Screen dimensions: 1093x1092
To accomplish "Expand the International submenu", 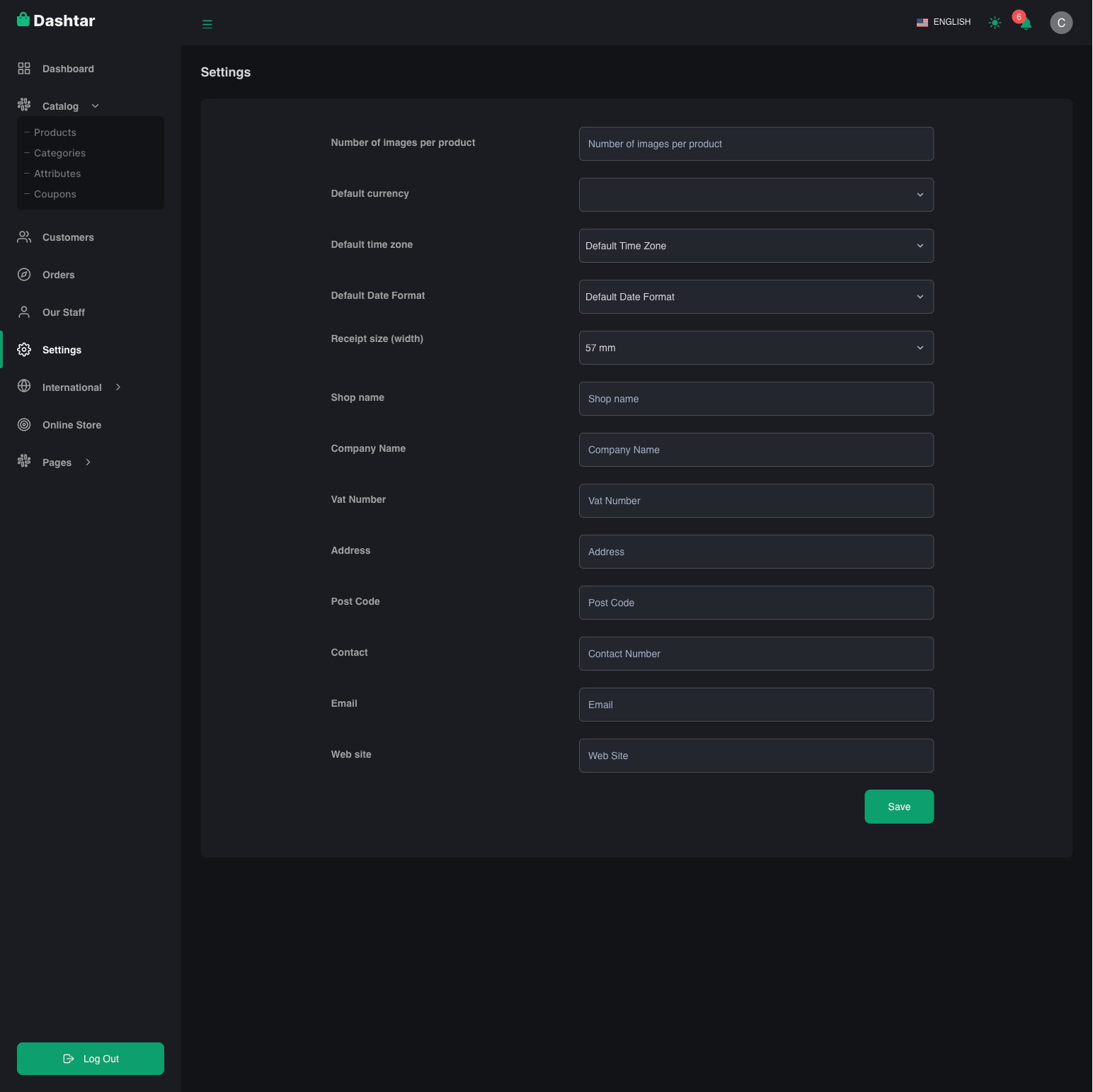I will [x=71, y=387].
